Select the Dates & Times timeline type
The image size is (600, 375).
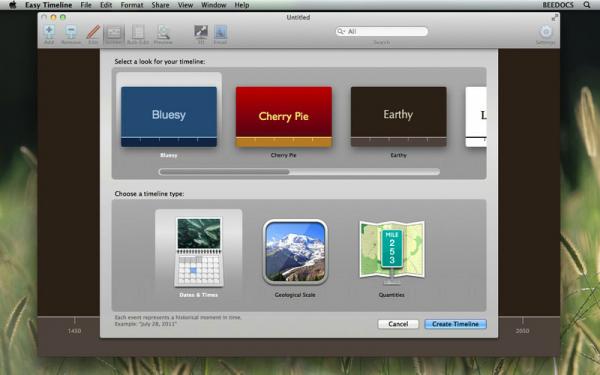click(x=199, y=254)
